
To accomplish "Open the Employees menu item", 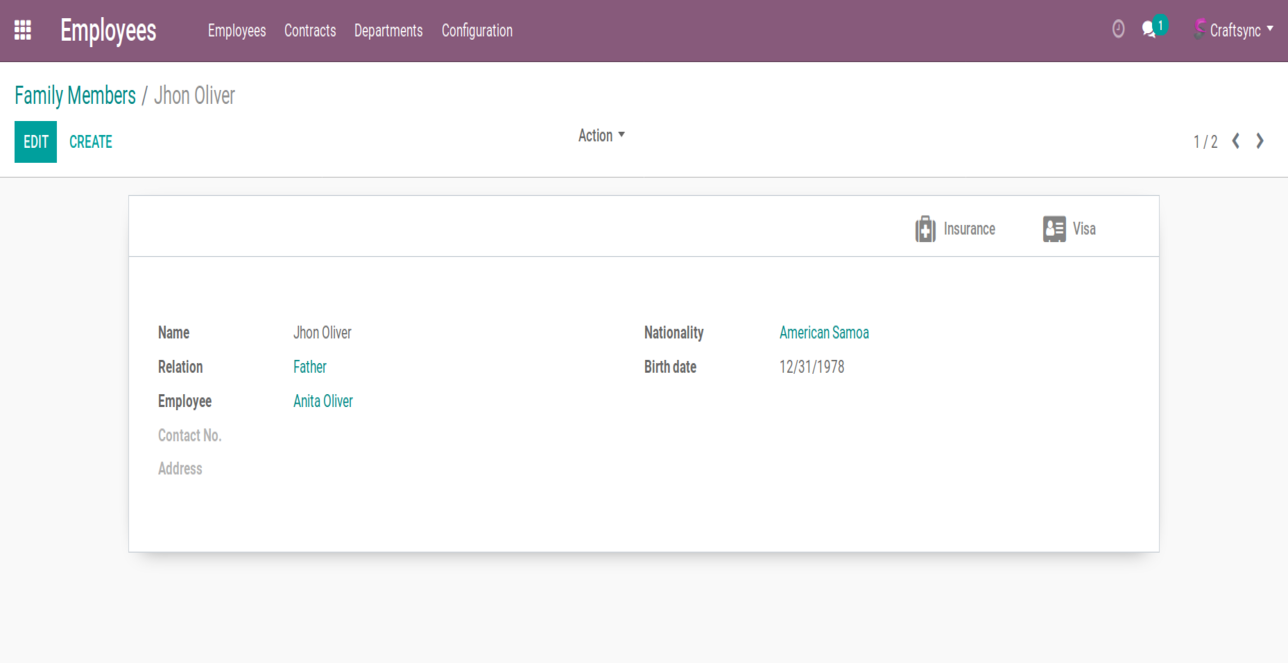I will click(236, 31).
